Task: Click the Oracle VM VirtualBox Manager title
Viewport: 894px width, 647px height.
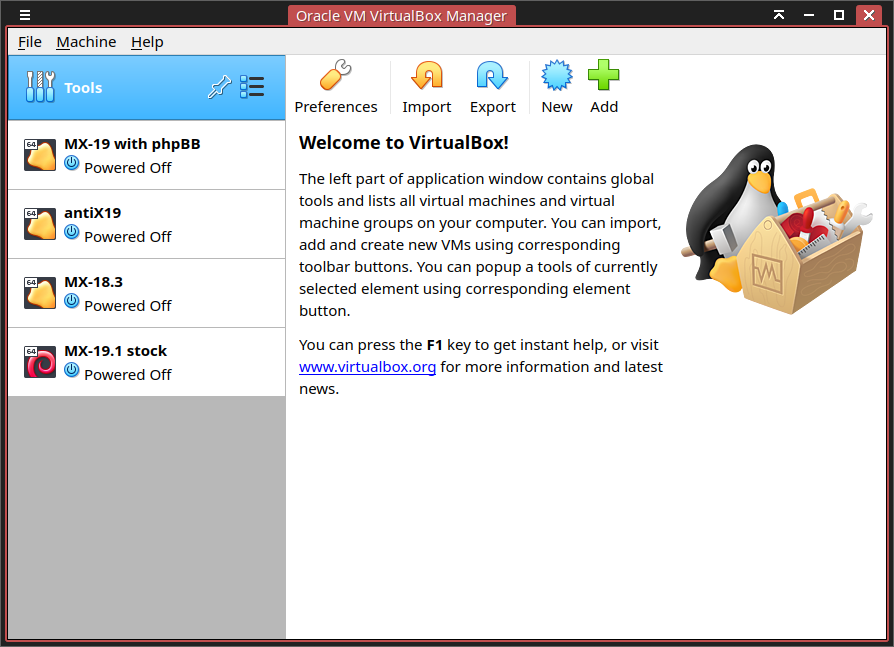Action: [401, 15]
